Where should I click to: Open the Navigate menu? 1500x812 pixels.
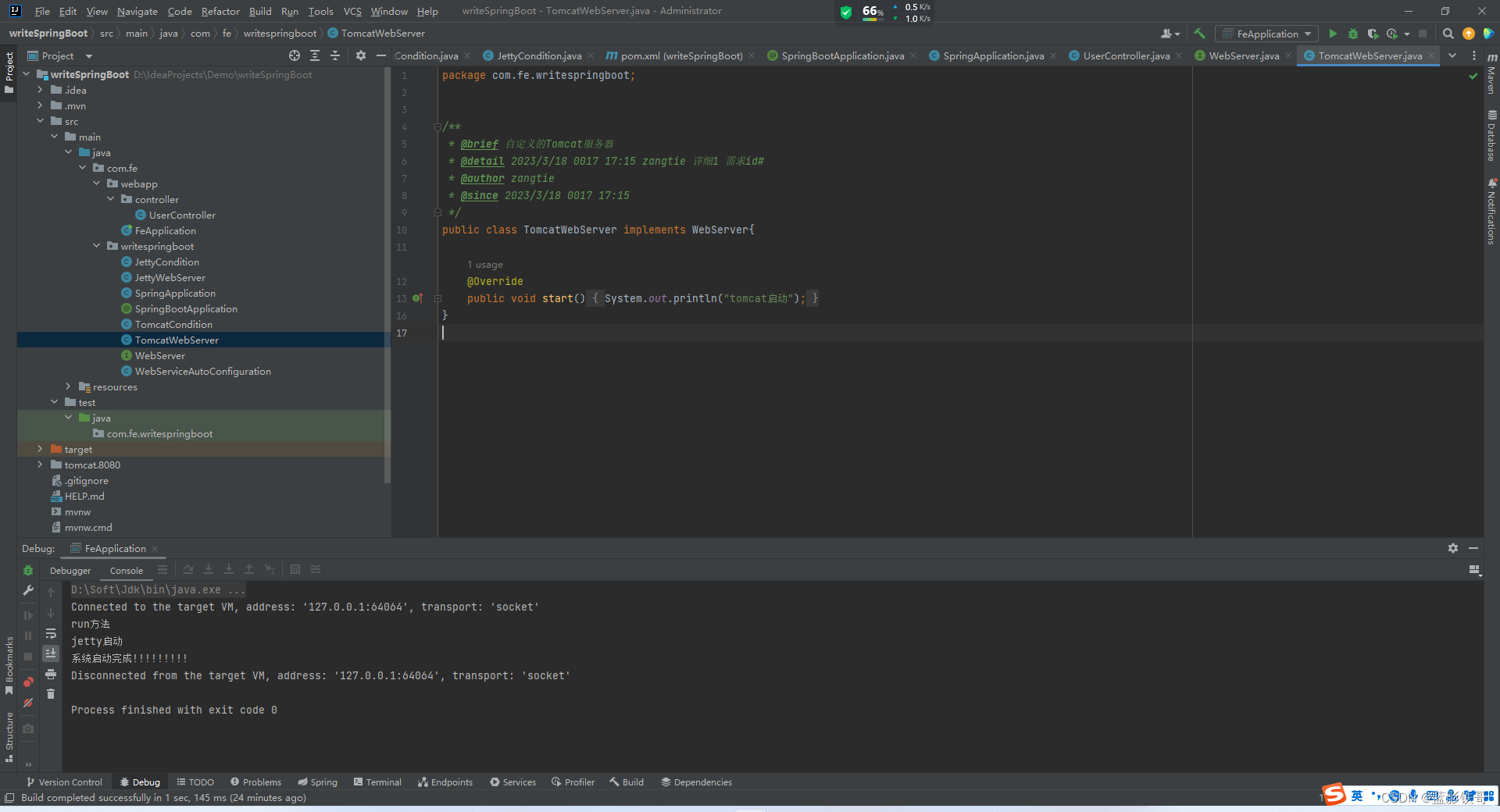137,11
